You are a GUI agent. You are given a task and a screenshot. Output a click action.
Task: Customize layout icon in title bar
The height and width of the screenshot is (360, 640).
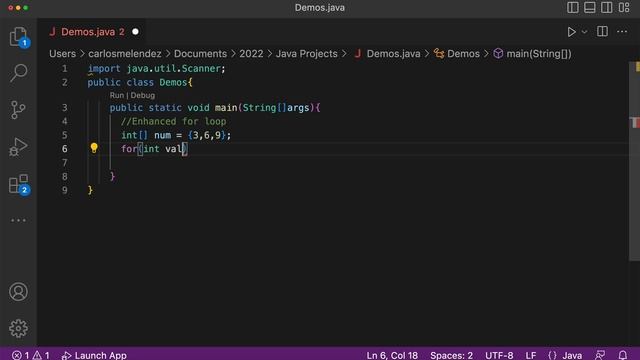pos(624,7)
